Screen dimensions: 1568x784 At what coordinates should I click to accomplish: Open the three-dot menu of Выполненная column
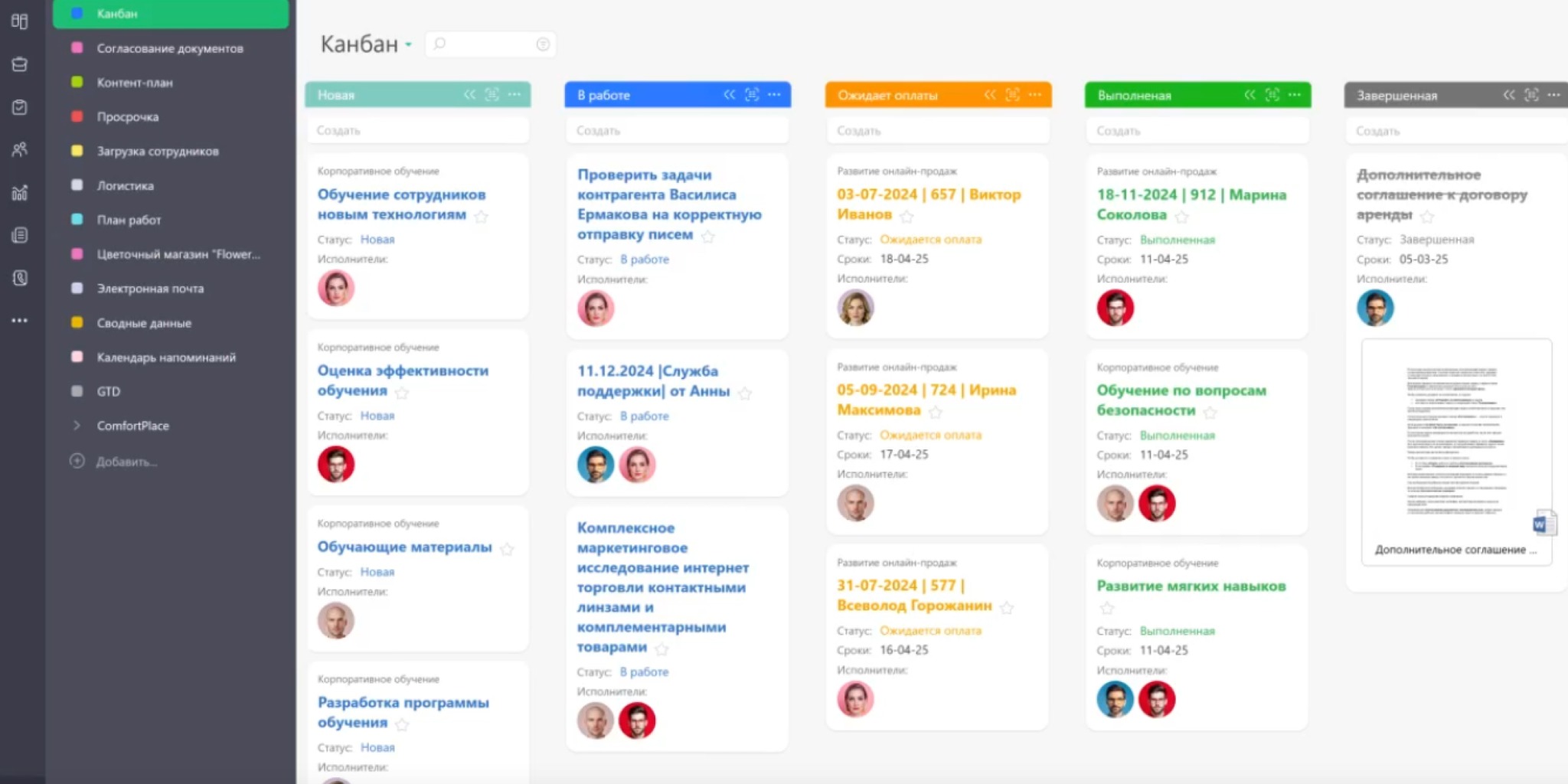(1294, 94)
